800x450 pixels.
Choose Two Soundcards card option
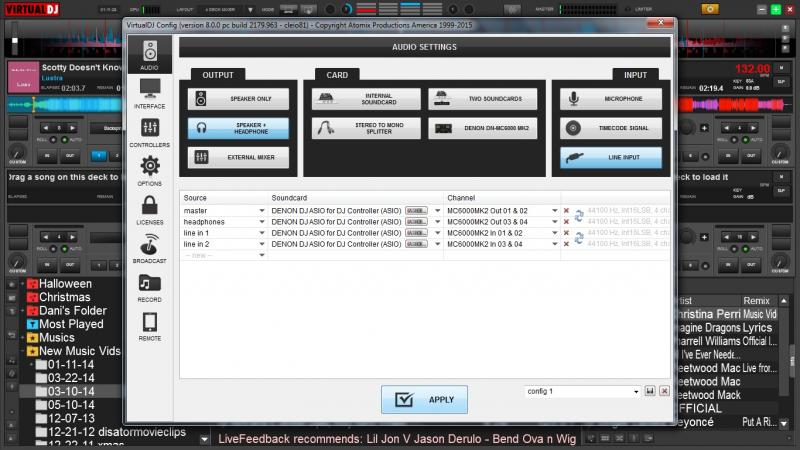(482, 99)
